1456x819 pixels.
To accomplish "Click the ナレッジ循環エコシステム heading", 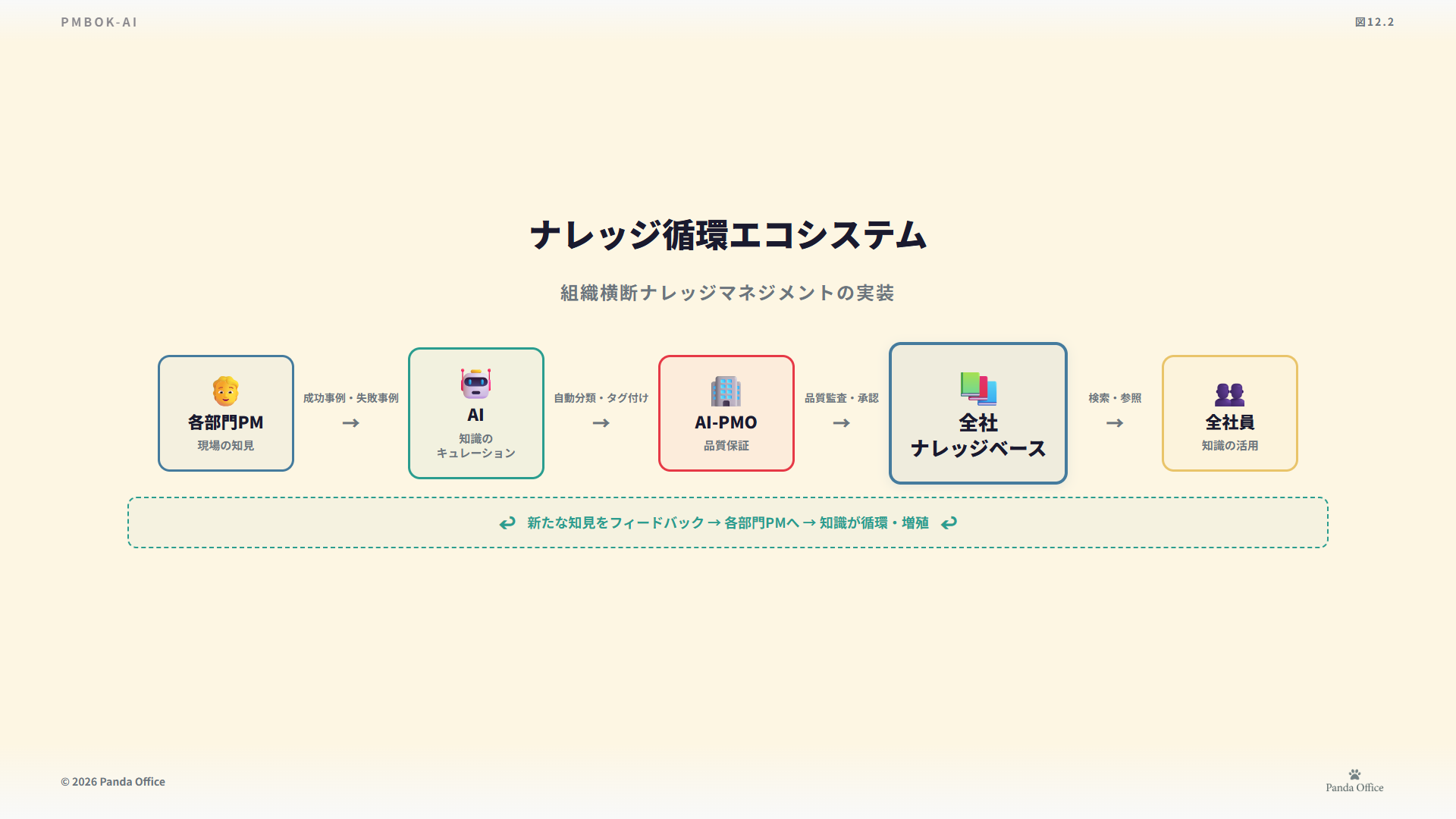I will (728, 235).
